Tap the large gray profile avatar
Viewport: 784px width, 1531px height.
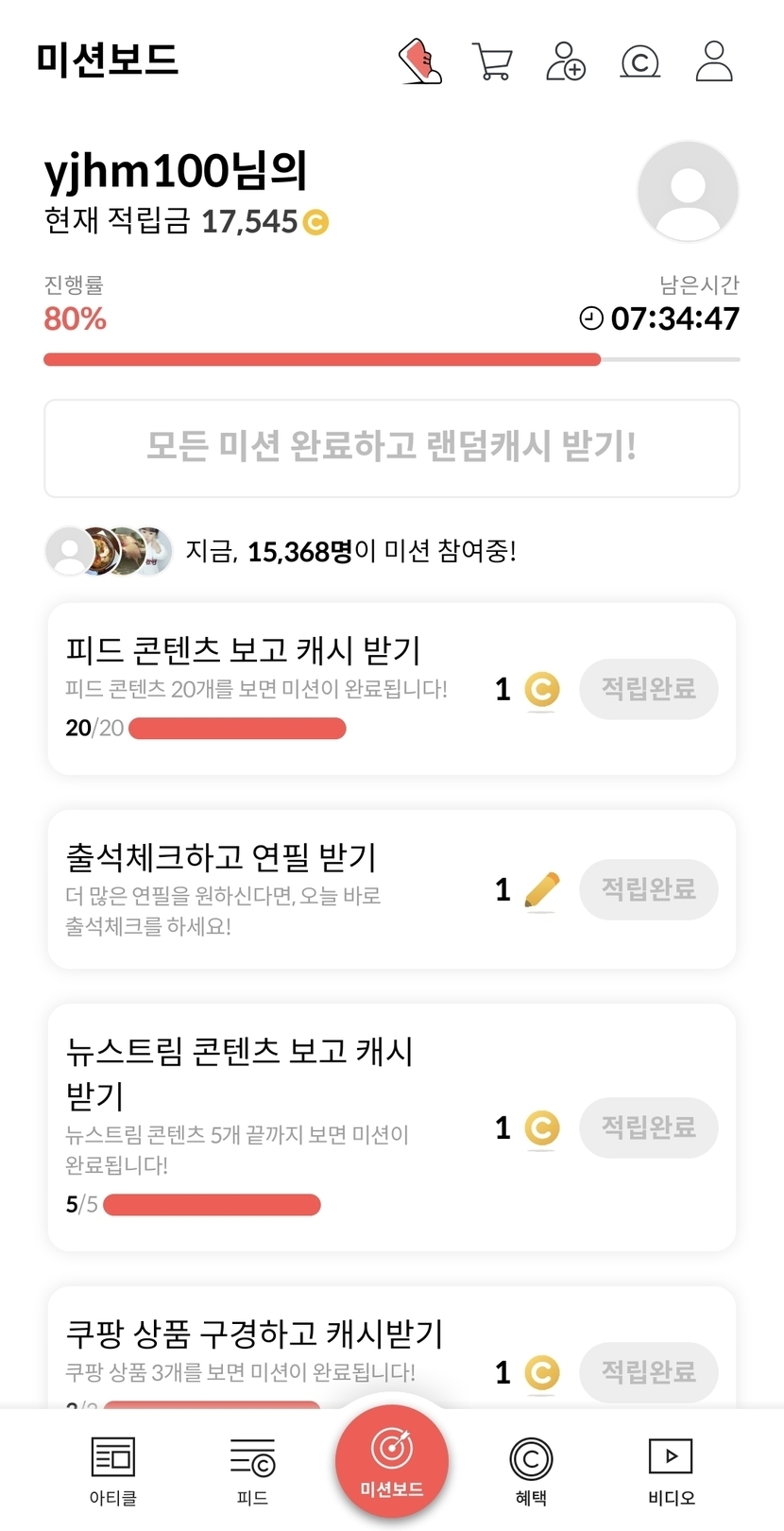coord(688,191)
